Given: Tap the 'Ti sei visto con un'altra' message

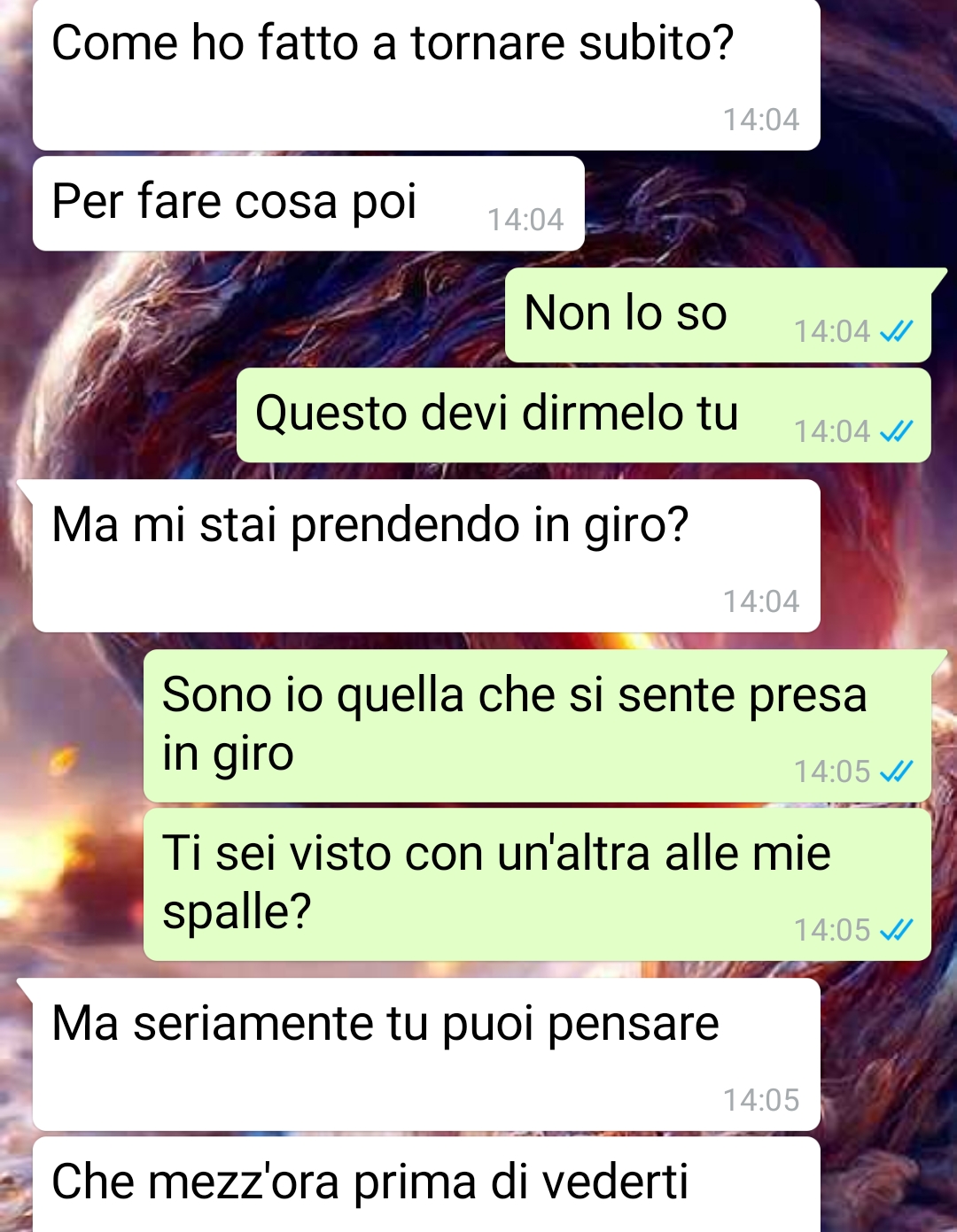Looking at the screenshot, I should (537, 884).
